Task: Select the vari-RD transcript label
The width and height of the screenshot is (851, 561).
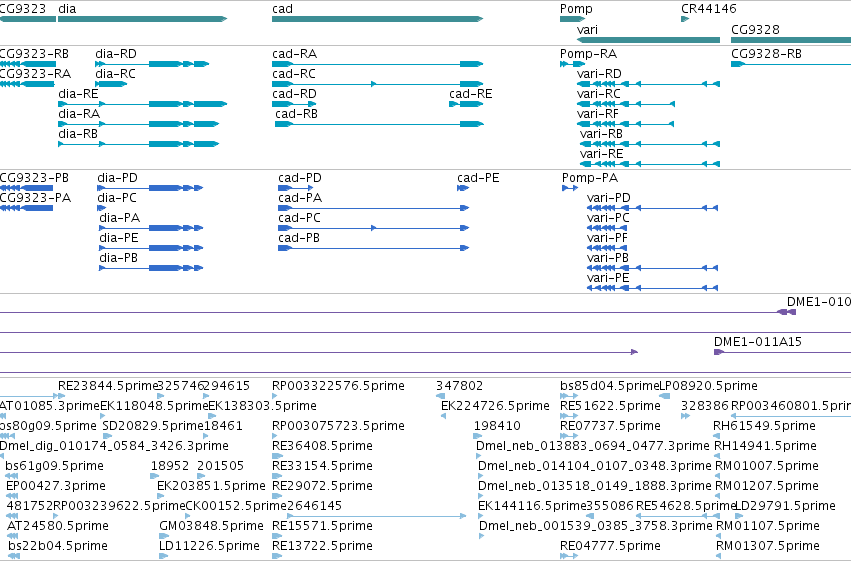Action: point(599,74)
